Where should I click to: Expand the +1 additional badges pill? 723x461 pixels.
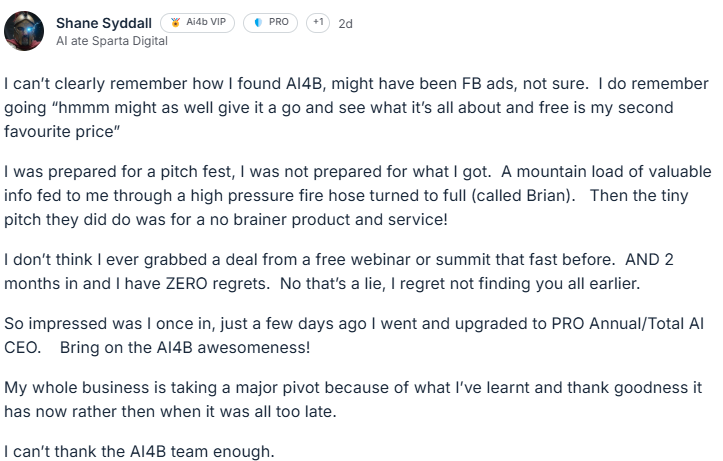coord(318,23)
